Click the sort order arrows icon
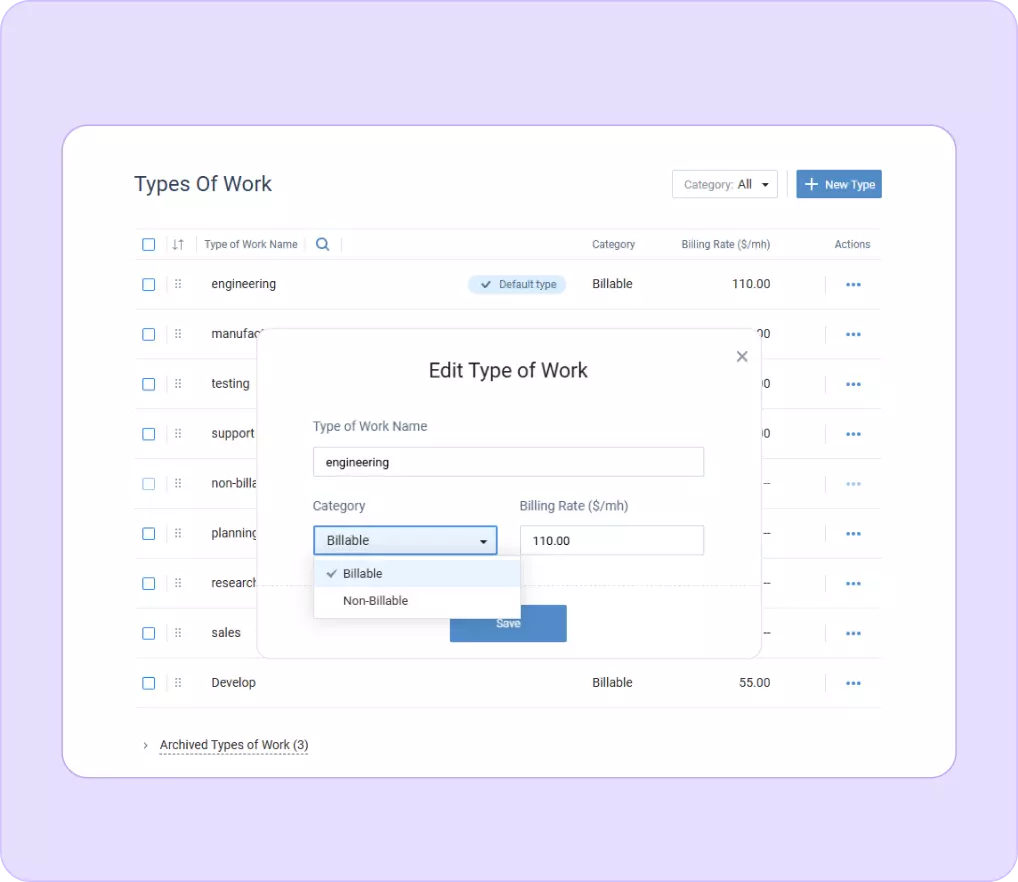 [178, 244]
